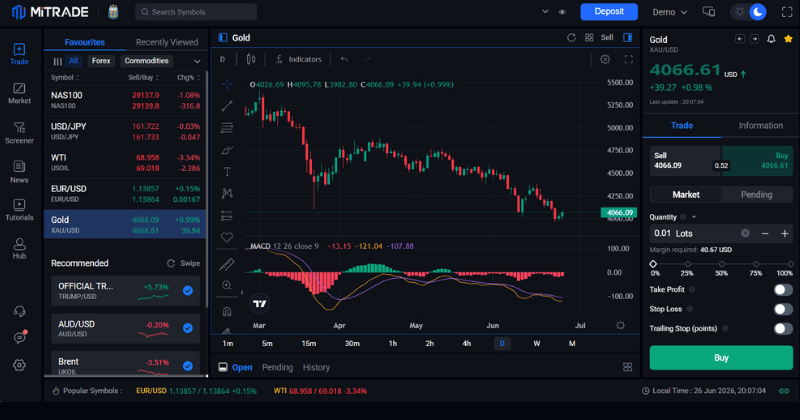Open chart settings gear
Viewport: 800px width, 420px height.
(x=605, y=60)
